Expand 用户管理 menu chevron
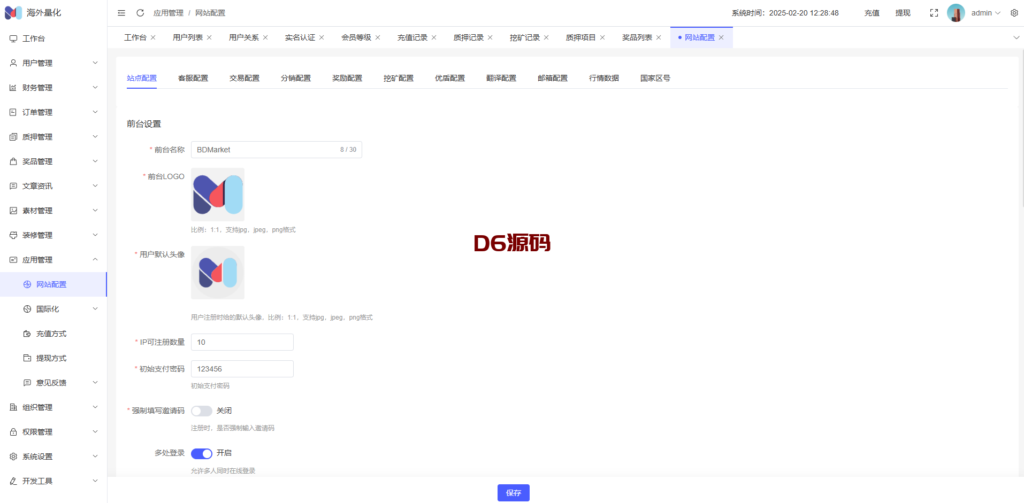 pyautogui.click(x=95, y=63)
